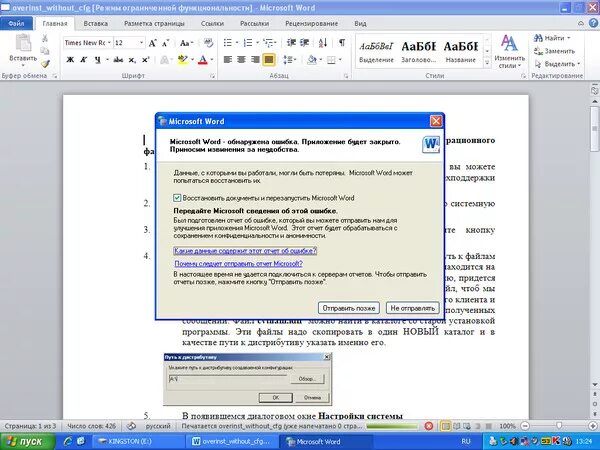Click the shading paint bucket icon

click(x=312, y=60)
